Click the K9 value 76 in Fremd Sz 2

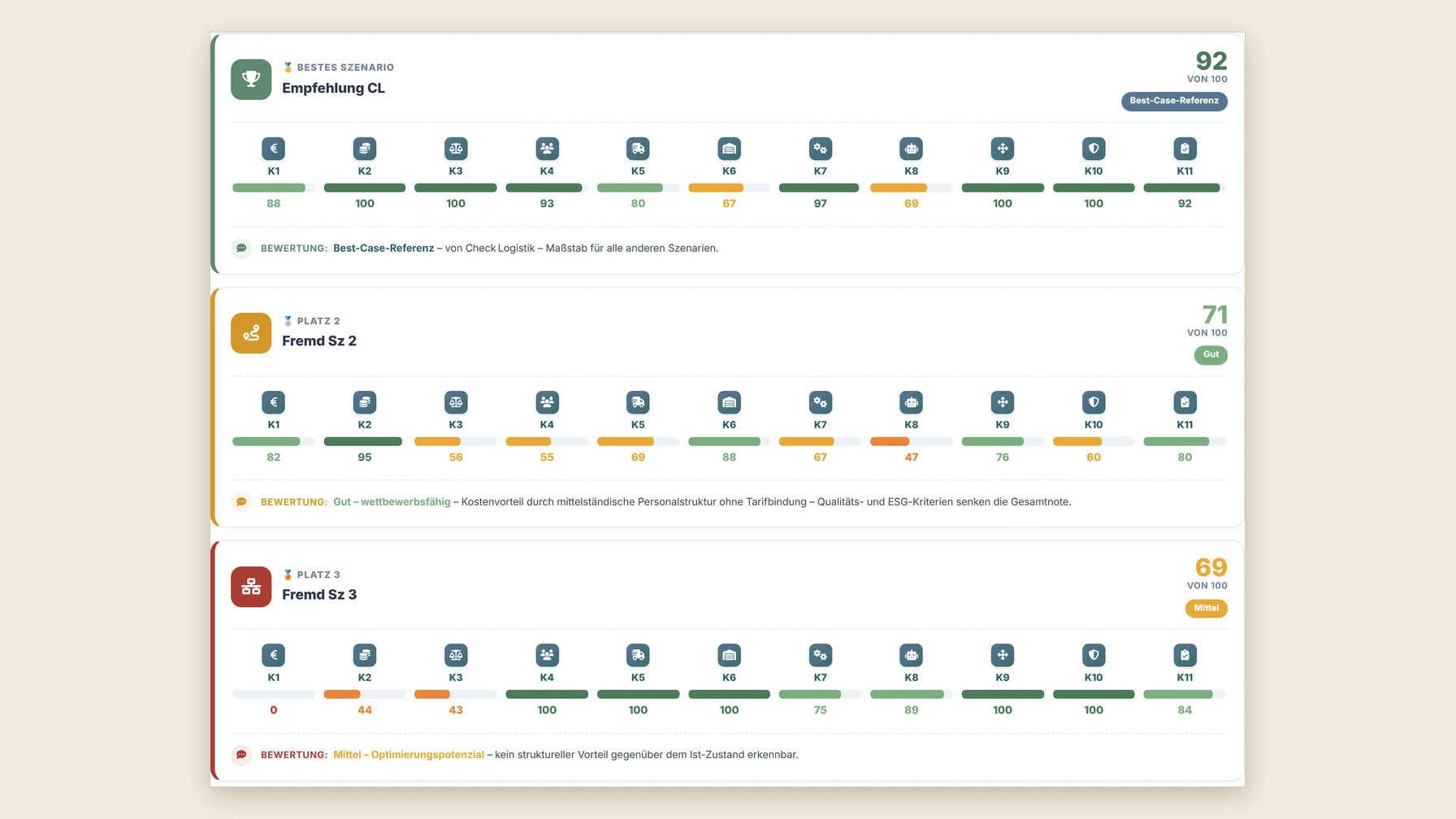[1003, 457]
